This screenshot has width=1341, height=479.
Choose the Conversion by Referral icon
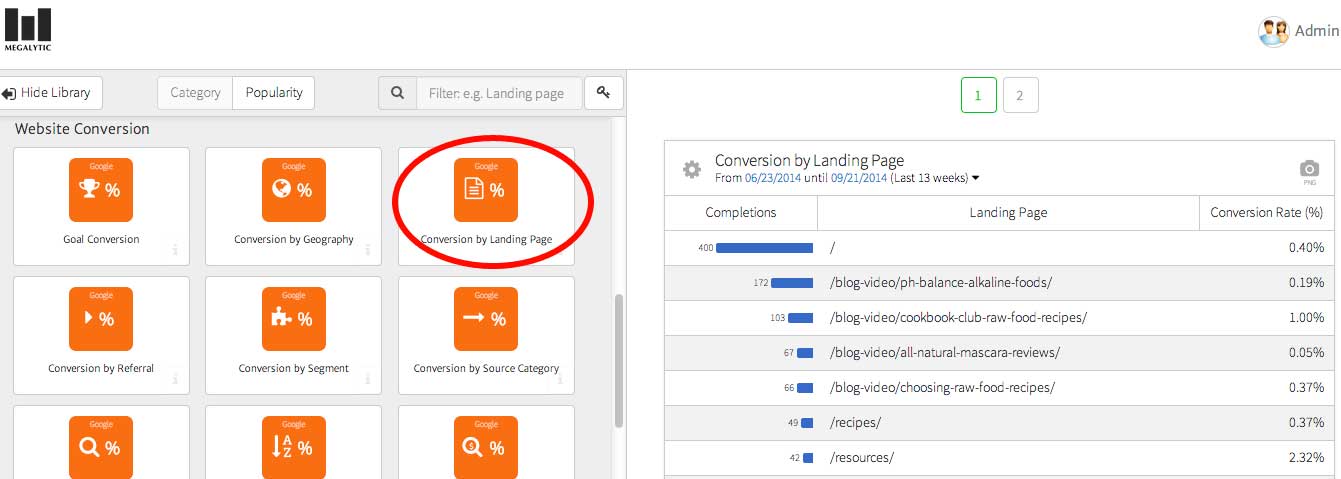coord(101,319)
